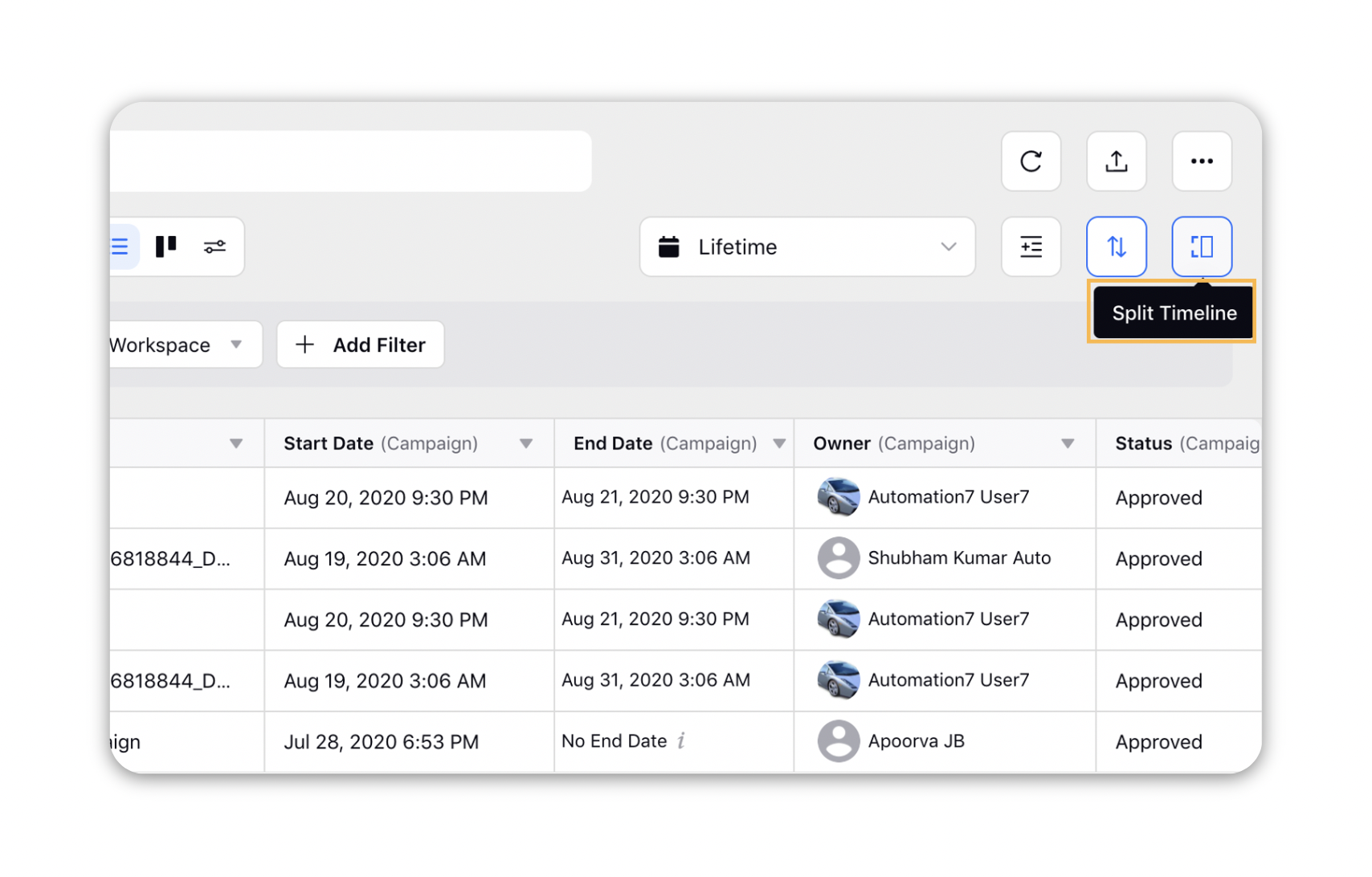Viewport: 1372px width, 877px height.
Task: Click Shubham Kumar Auto's avatar icon
Action: click(839, 558)
